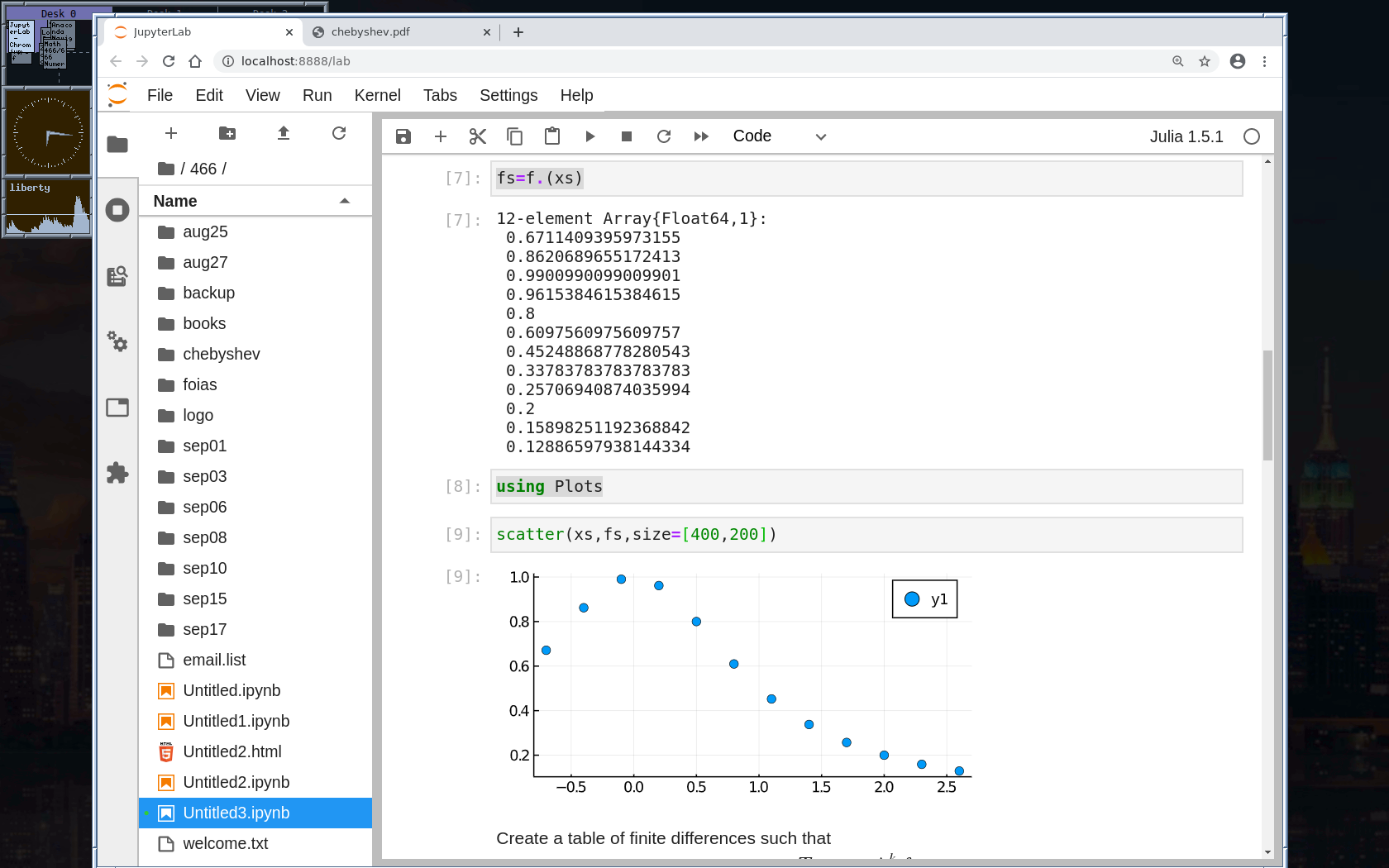Cut the selected cell using scissors icon
The width and height of the screenshot is (1389, 868).
click(478, 136)
